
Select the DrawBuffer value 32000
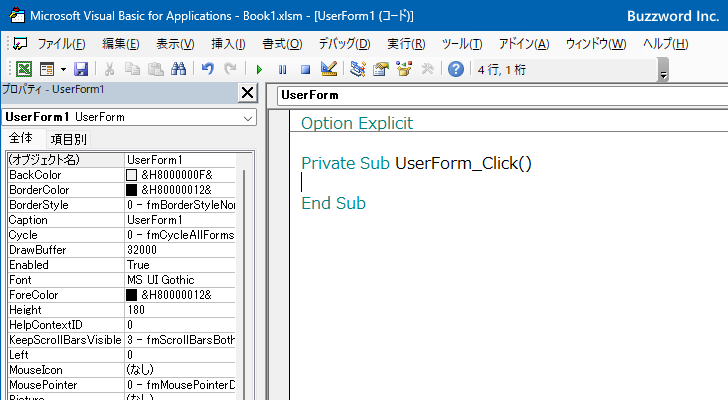[180, 250]
